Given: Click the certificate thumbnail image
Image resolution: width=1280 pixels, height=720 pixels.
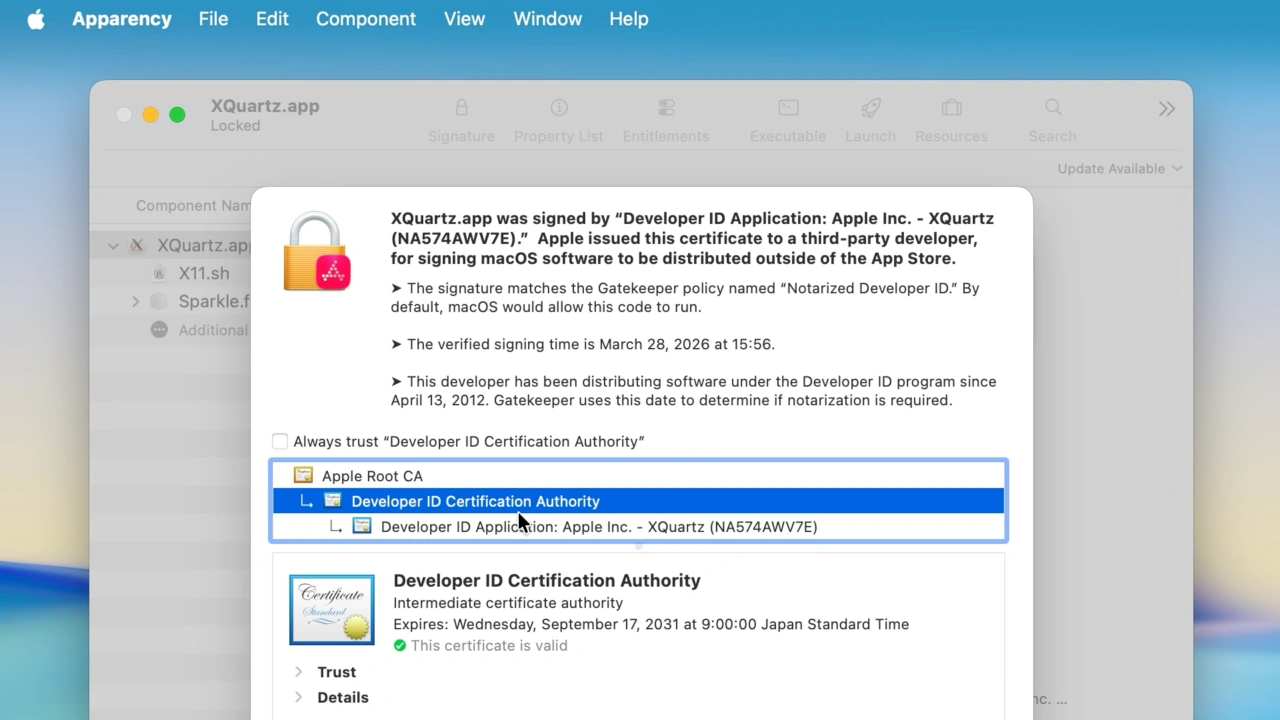Looking at the screenshot, I should (331, 609).
